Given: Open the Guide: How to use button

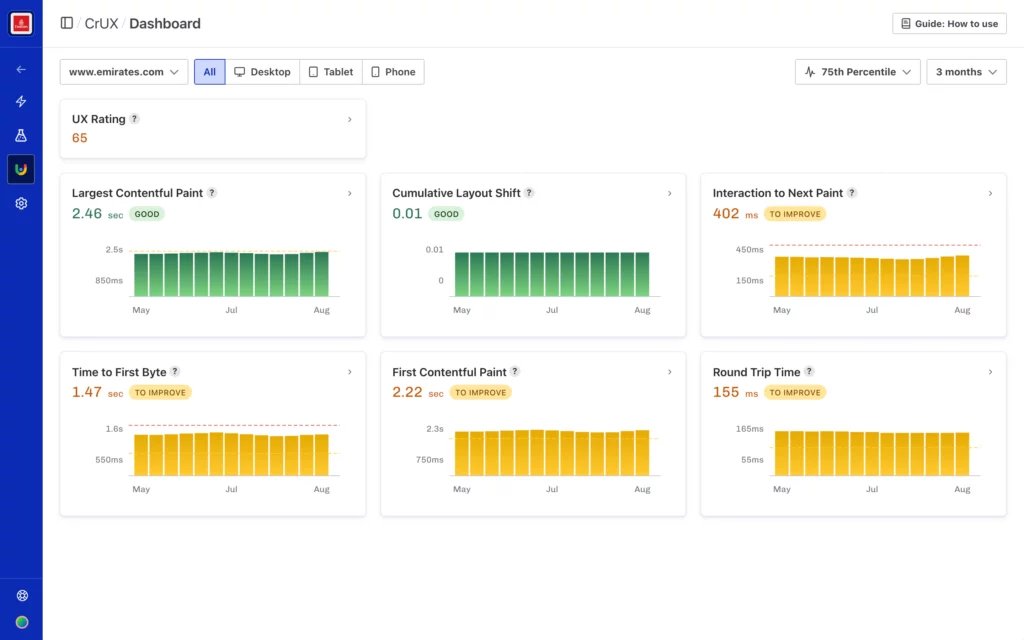Looking at the screenshot, I should pos(949,24).
